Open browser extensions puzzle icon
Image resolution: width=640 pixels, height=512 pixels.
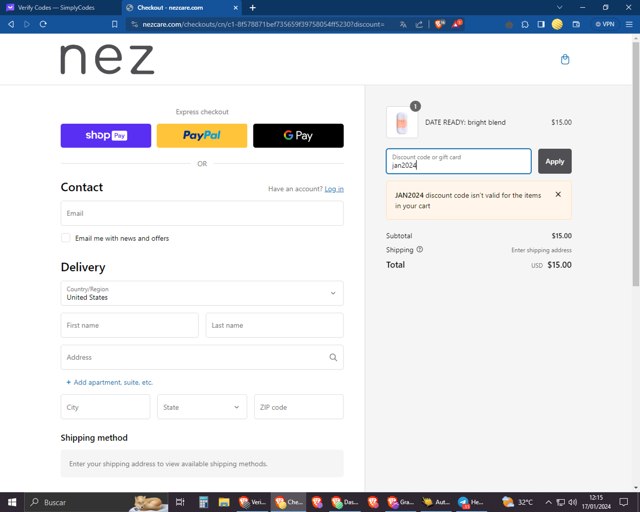tap(525, 24)
